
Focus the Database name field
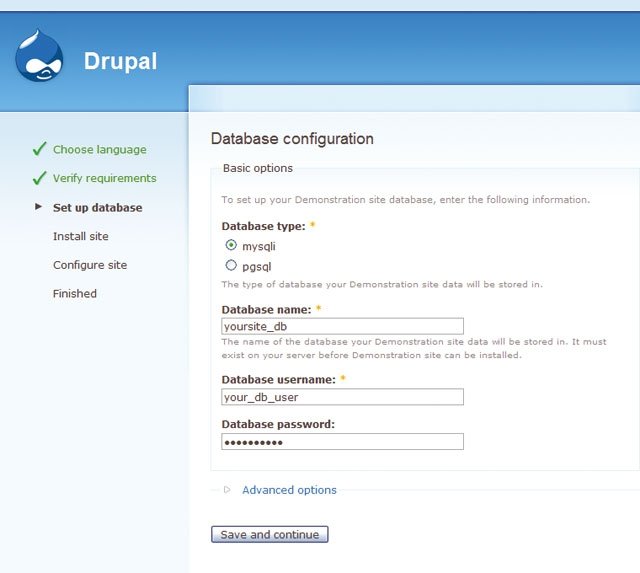pyautogui.click(x=342, y=326)
